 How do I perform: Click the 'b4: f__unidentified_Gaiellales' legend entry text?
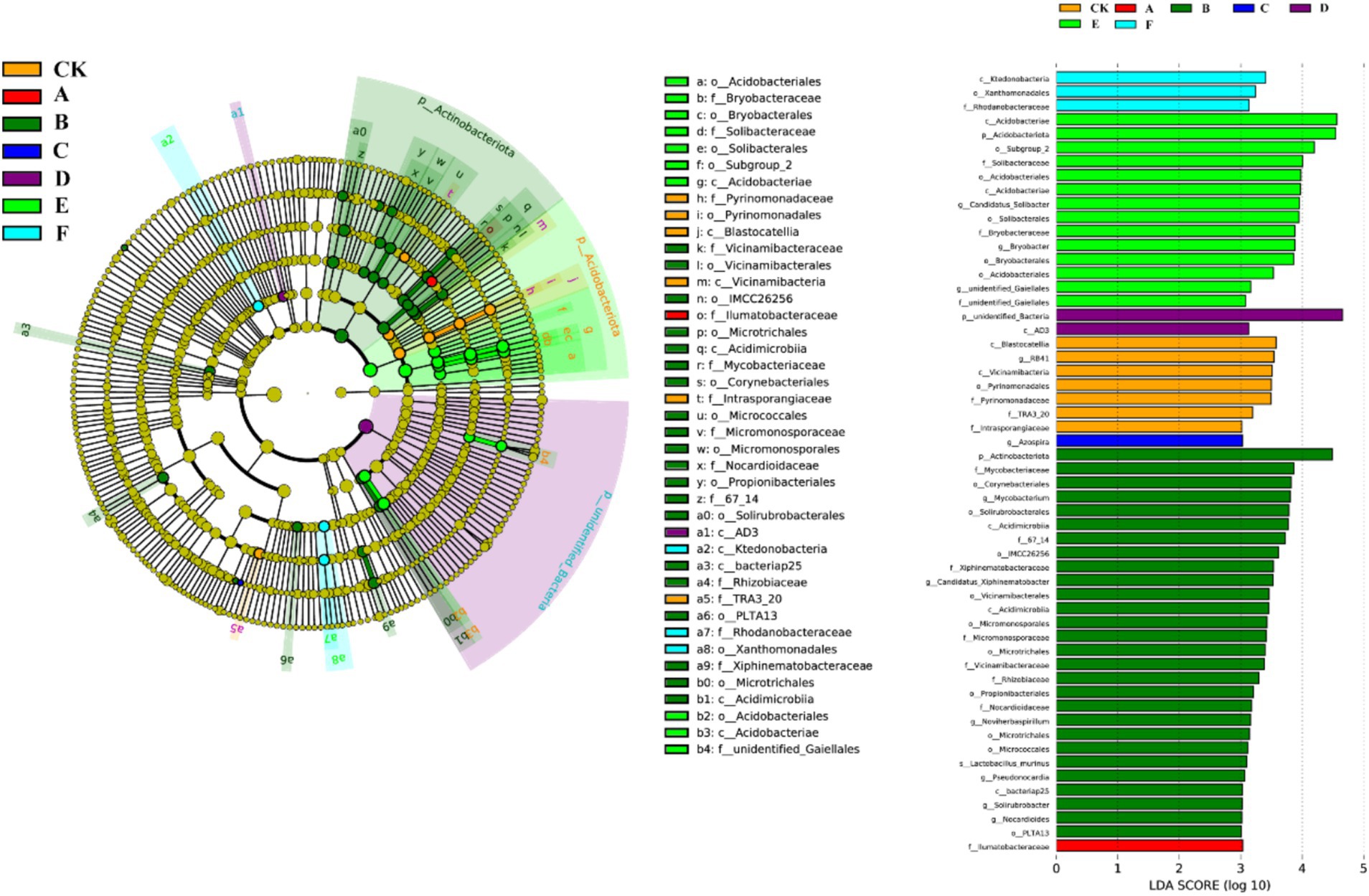click(778, 749)
